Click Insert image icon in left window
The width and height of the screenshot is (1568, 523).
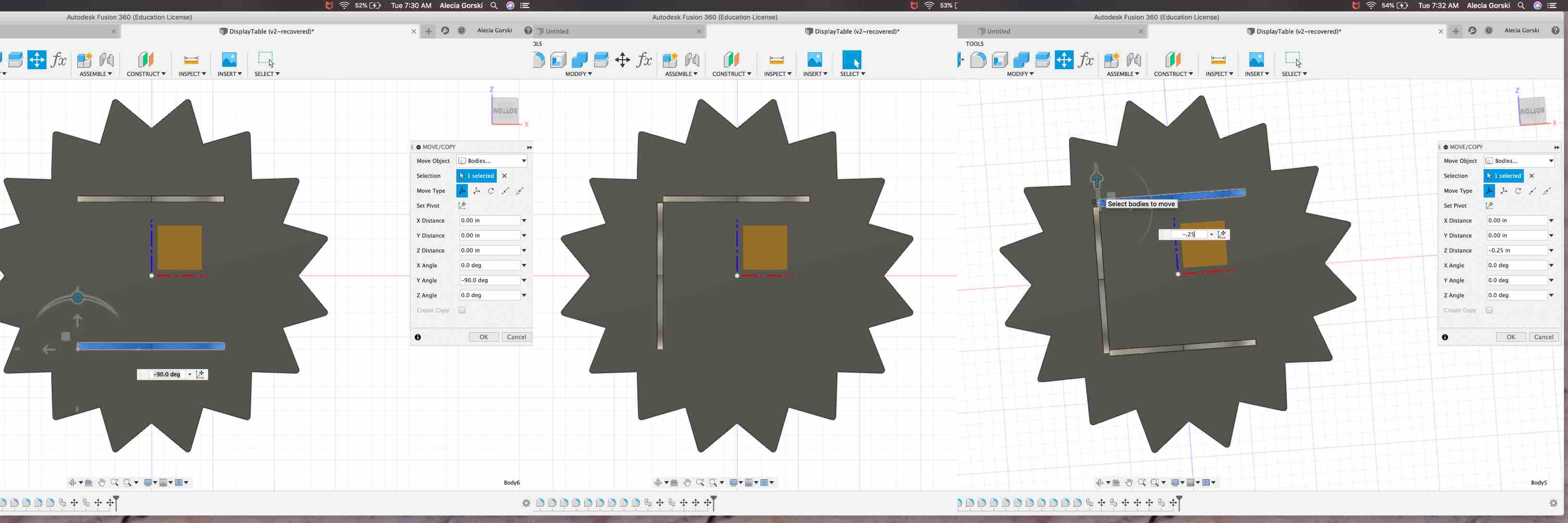click(229, 60)
